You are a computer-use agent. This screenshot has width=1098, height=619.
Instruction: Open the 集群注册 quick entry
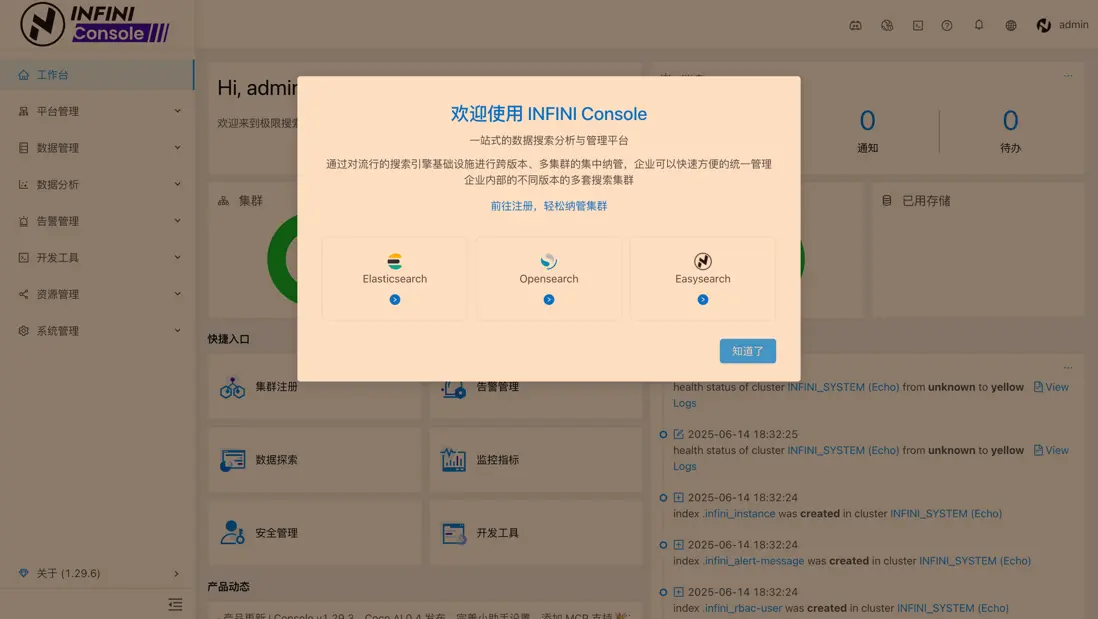[314, 387]
